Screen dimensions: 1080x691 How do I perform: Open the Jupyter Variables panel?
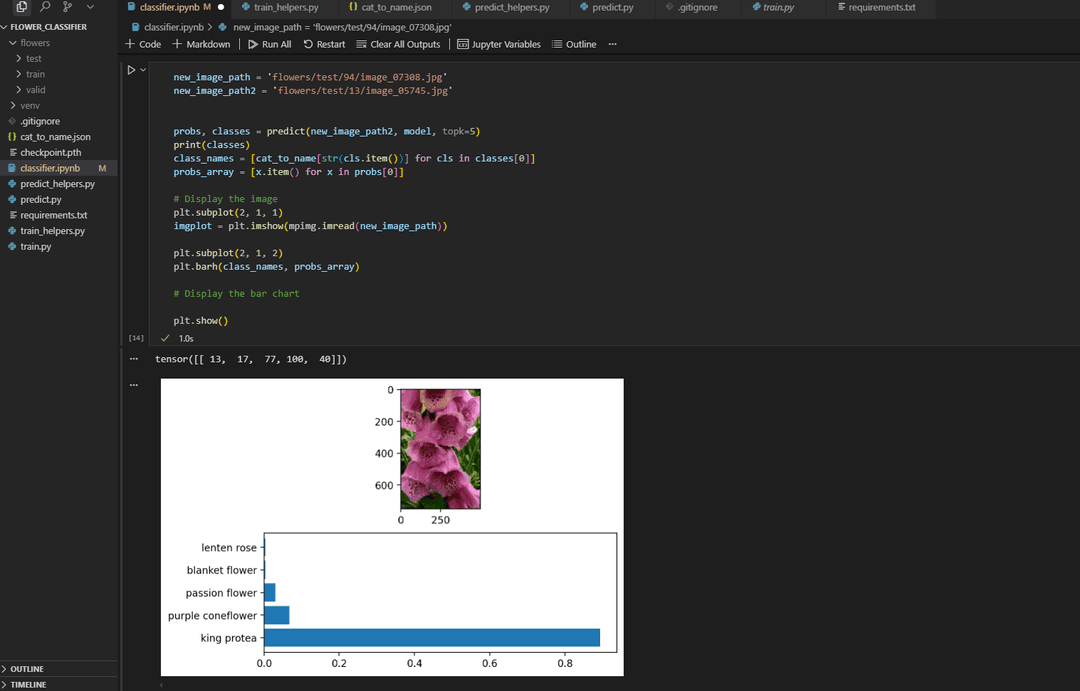[x=499, y=44]
